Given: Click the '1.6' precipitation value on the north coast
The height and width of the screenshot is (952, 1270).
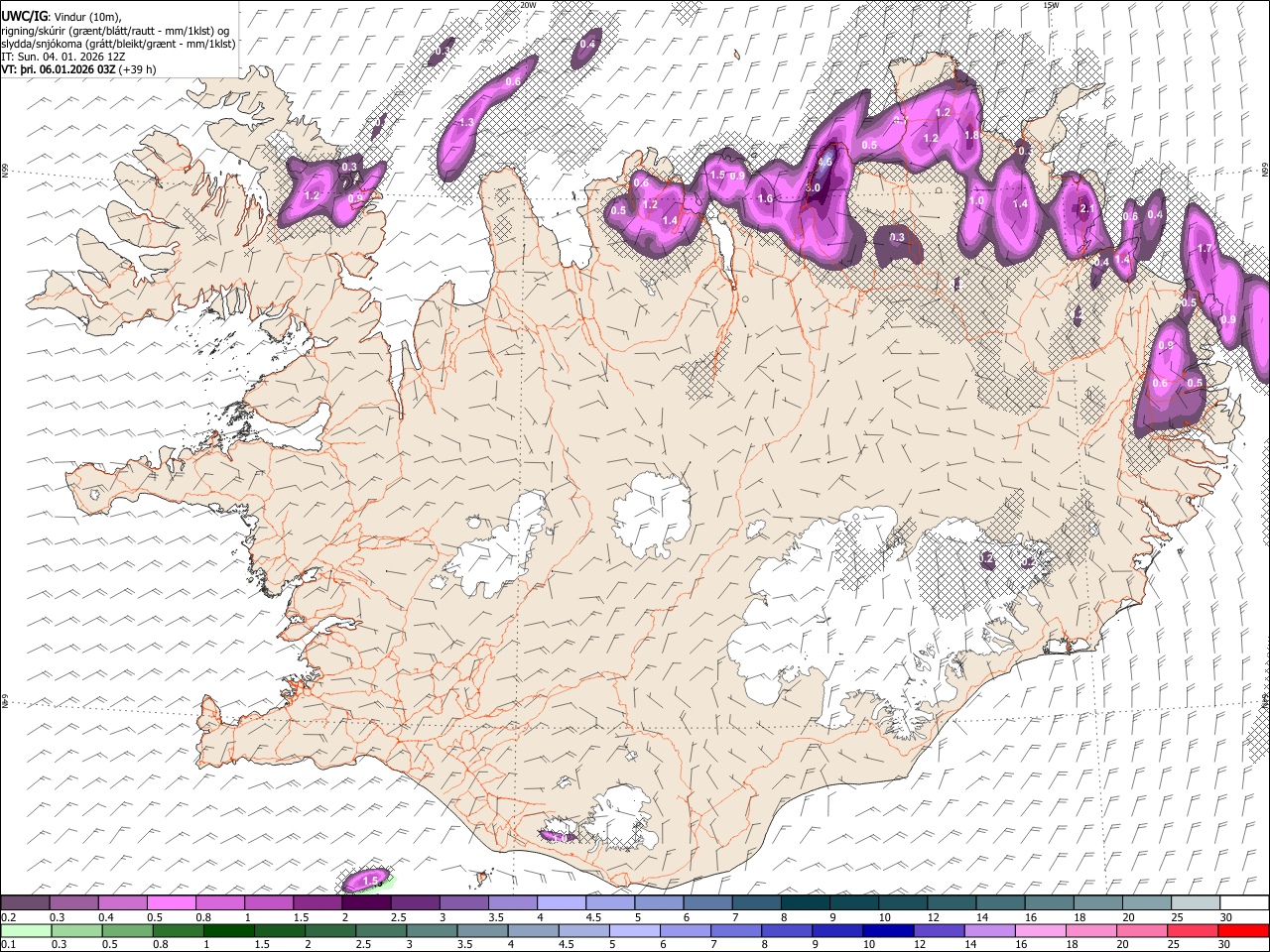Looking at the screenshot, I should click(765, 198).
